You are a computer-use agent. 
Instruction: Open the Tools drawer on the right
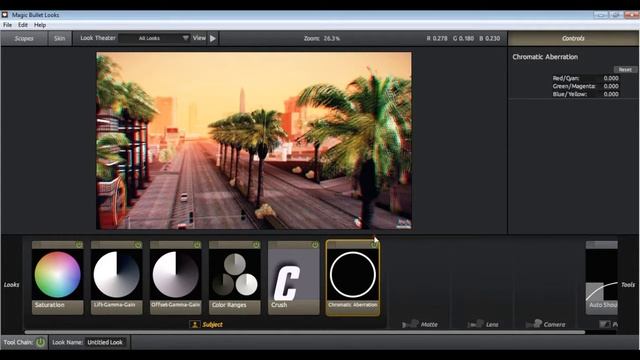[628, 284]
